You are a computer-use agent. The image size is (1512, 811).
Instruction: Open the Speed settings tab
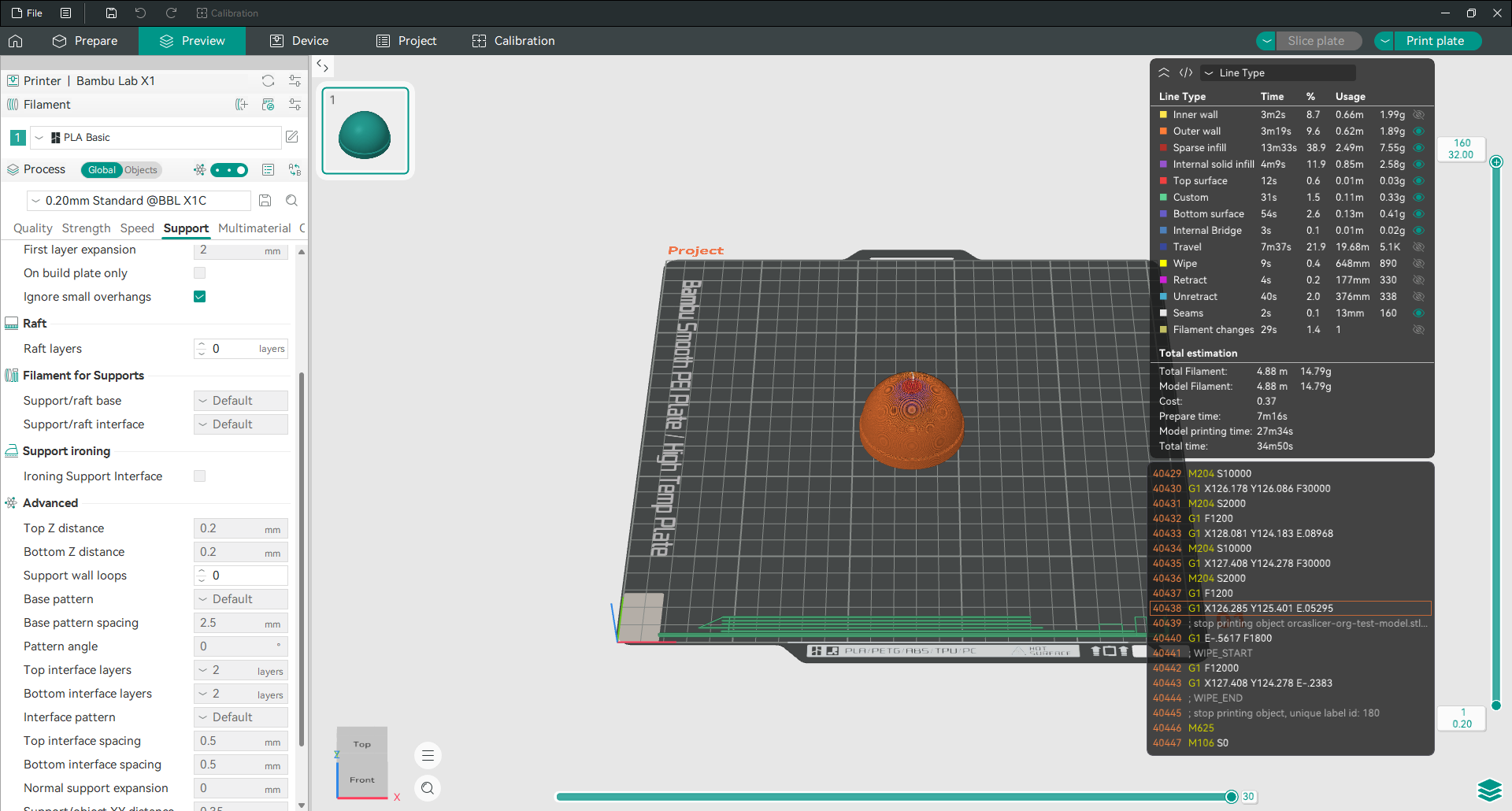click(137, 228)
